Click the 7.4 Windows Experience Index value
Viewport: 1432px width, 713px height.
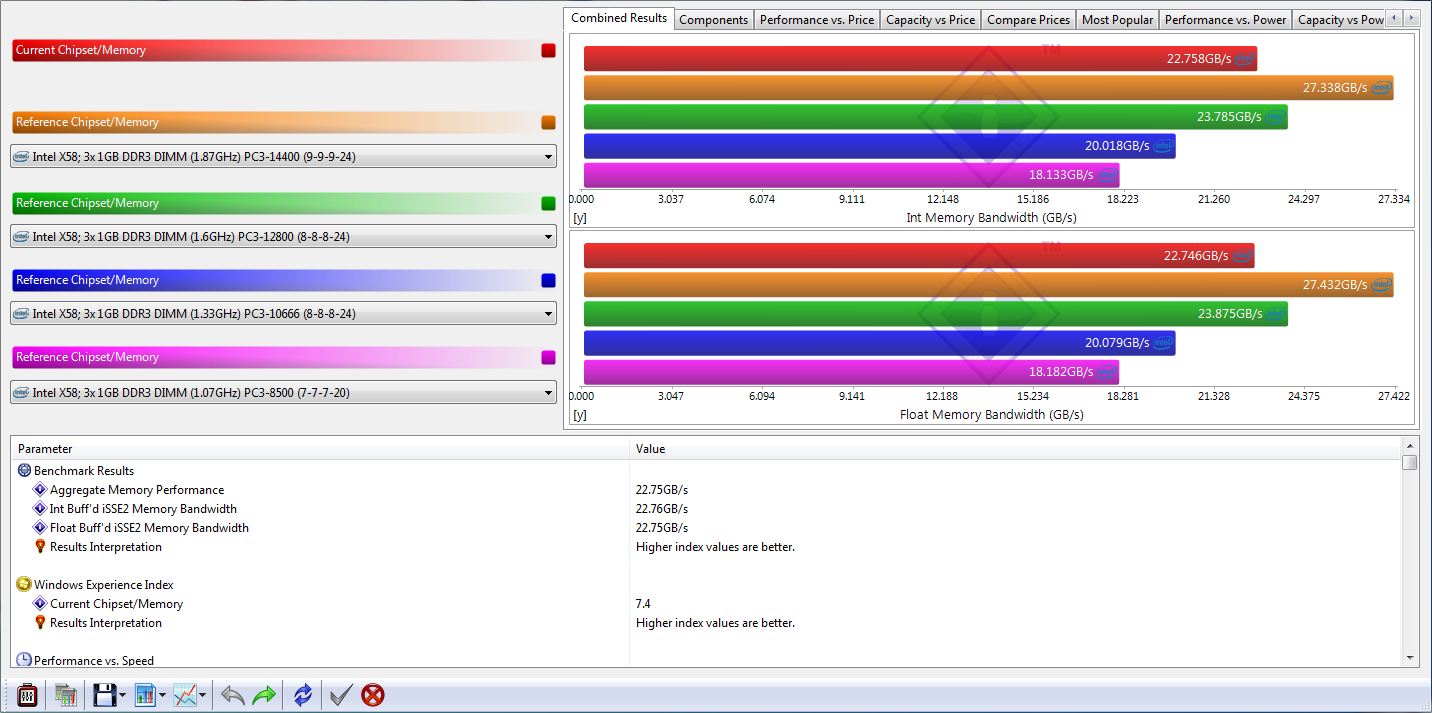644,604
